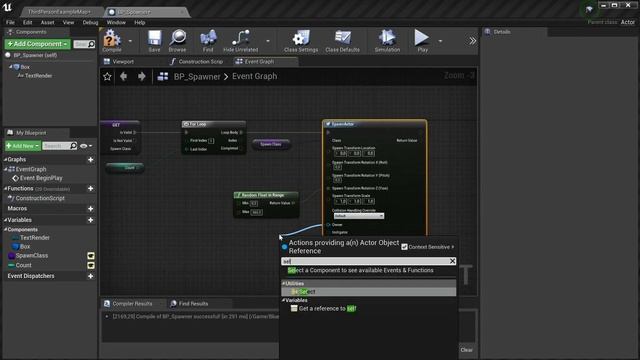Select Count variable
Viewport: 640px width, 360px height.
(23, 265)
